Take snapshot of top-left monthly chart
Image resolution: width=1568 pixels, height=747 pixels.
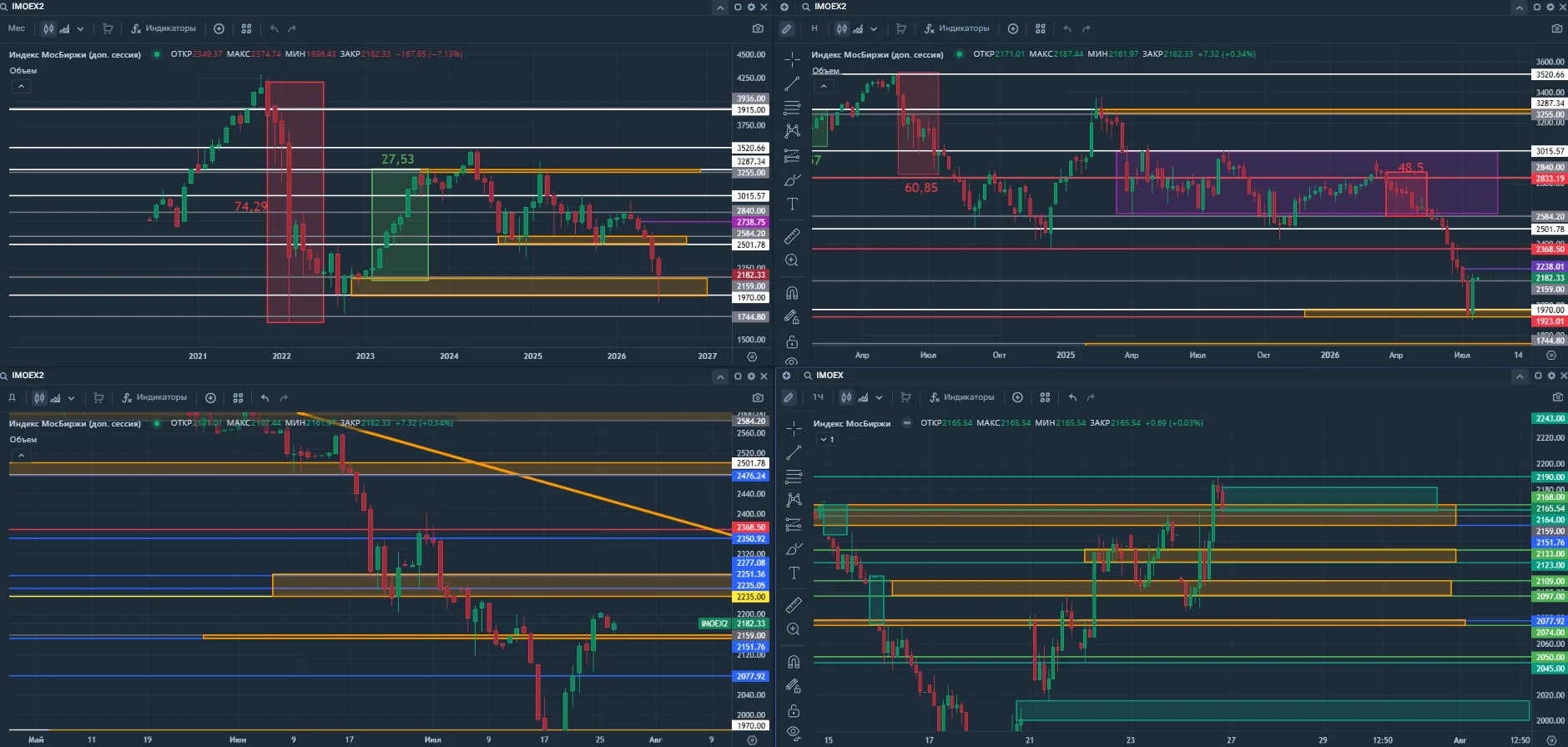coord(758,28)
